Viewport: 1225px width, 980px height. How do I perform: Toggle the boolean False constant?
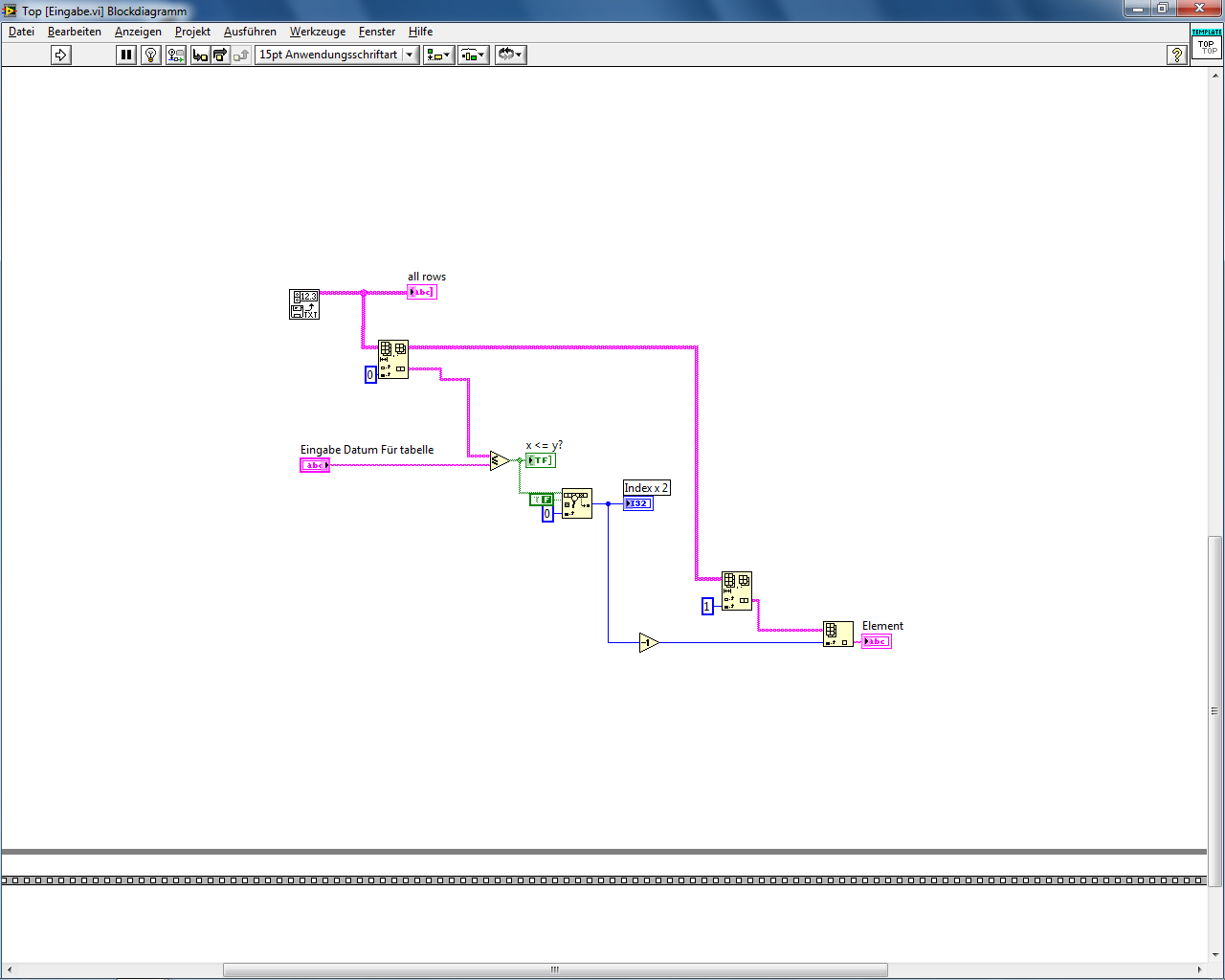tap(542, 500)
